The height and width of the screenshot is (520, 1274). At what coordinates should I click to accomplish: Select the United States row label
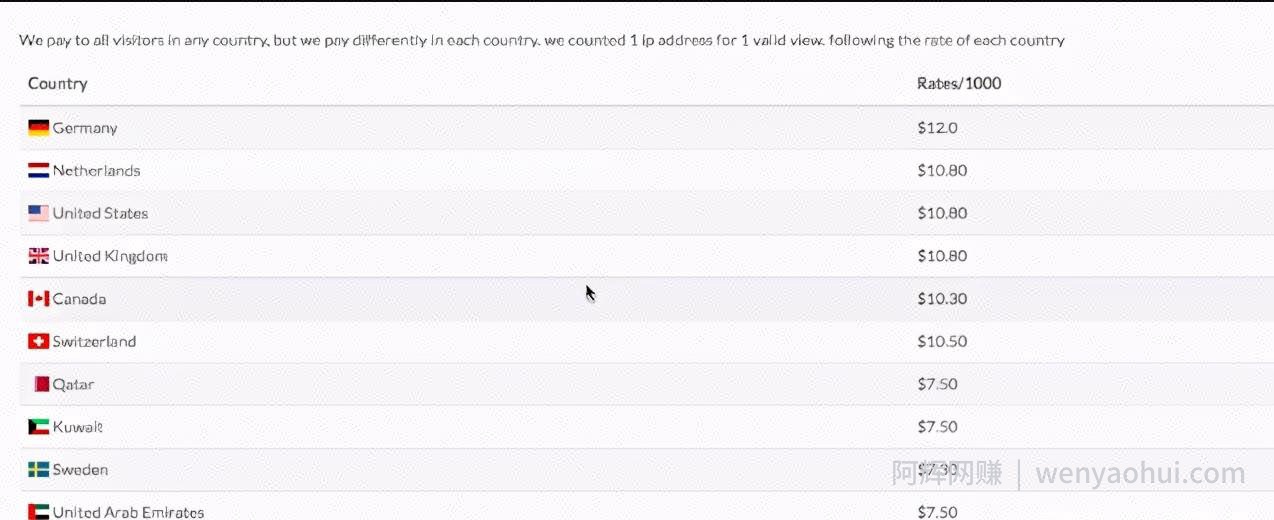click(100, 213)
